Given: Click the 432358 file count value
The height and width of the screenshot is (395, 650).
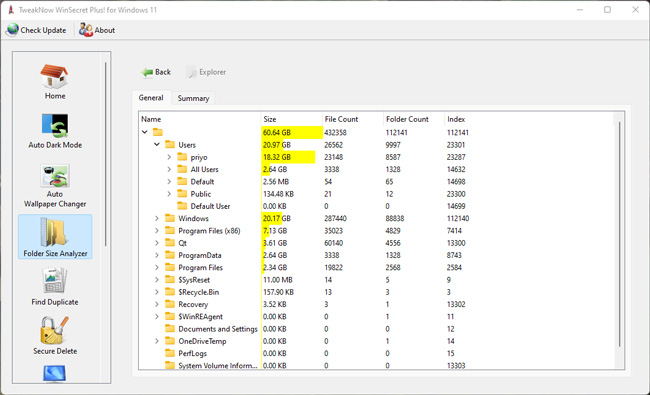Looking at the screenshot, I should [x=335, y=132].
